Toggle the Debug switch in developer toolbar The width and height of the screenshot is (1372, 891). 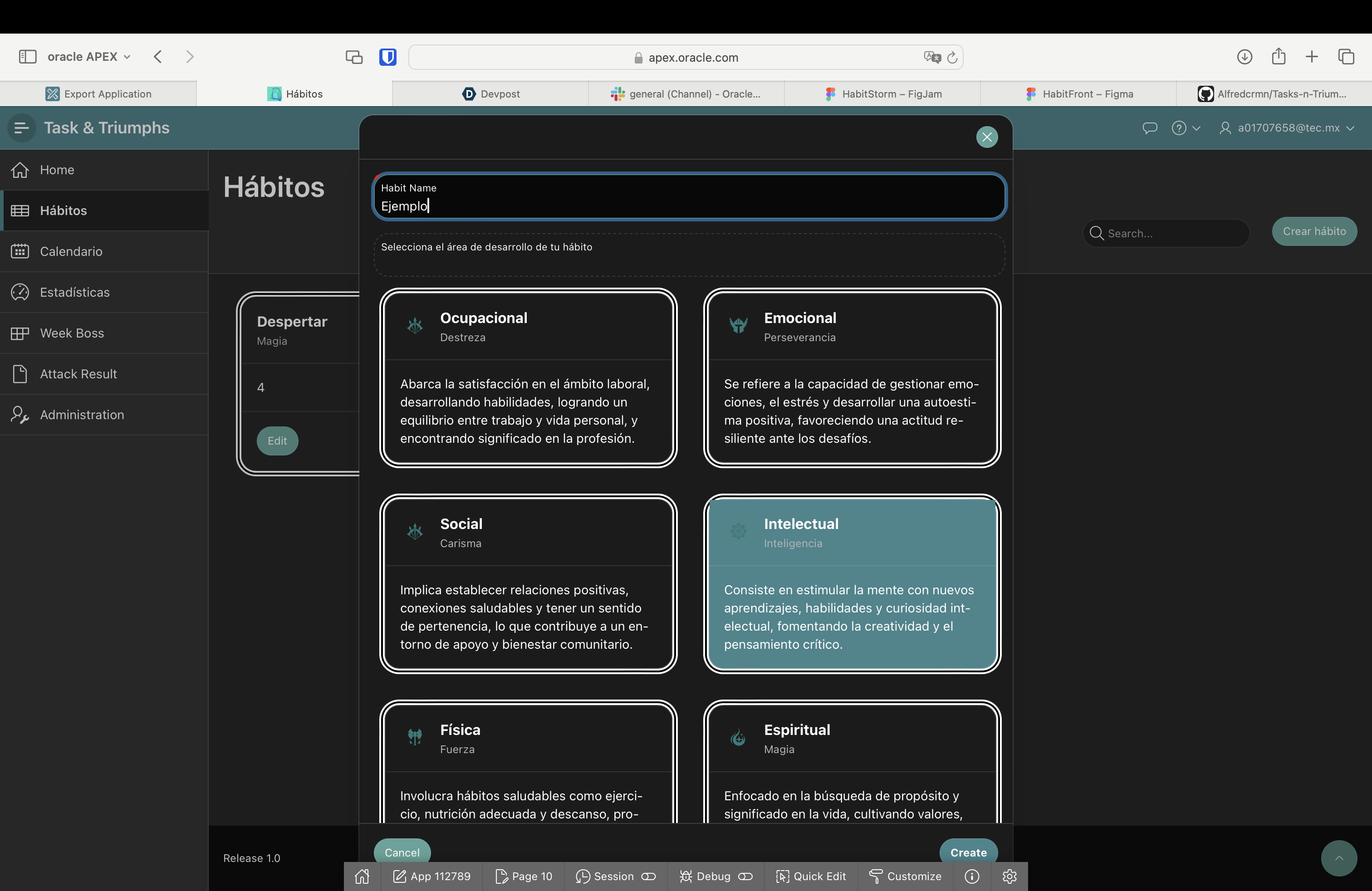[x=745, y=876]
